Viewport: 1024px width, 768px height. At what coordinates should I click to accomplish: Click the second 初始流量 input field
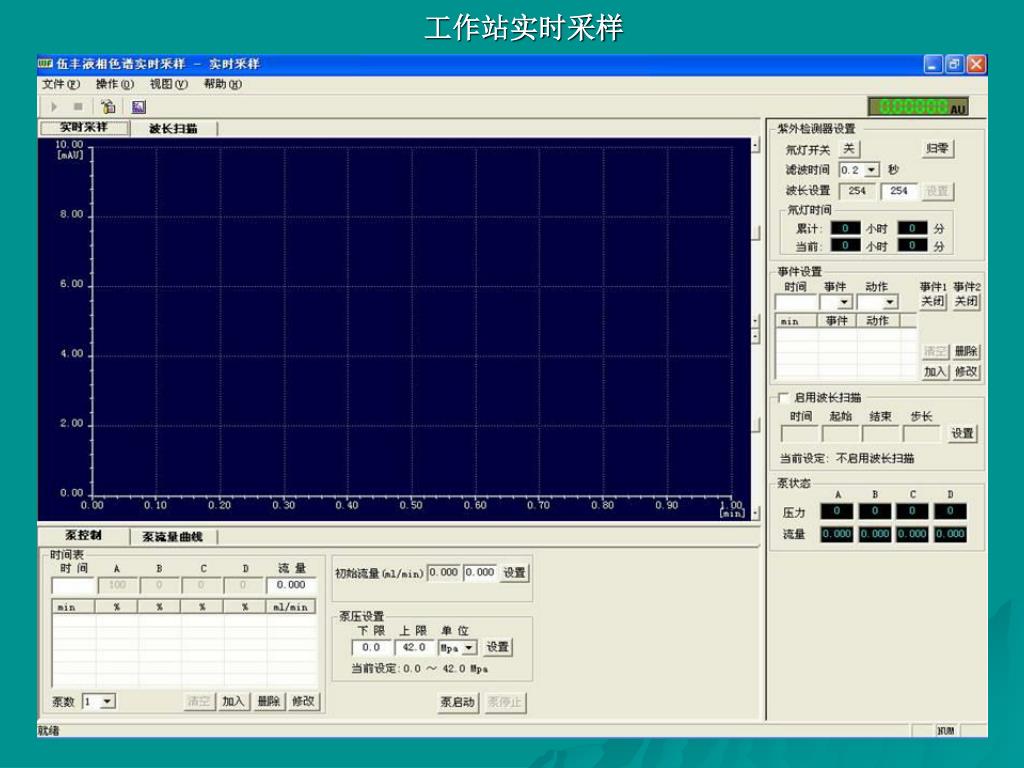coord(480,573)
